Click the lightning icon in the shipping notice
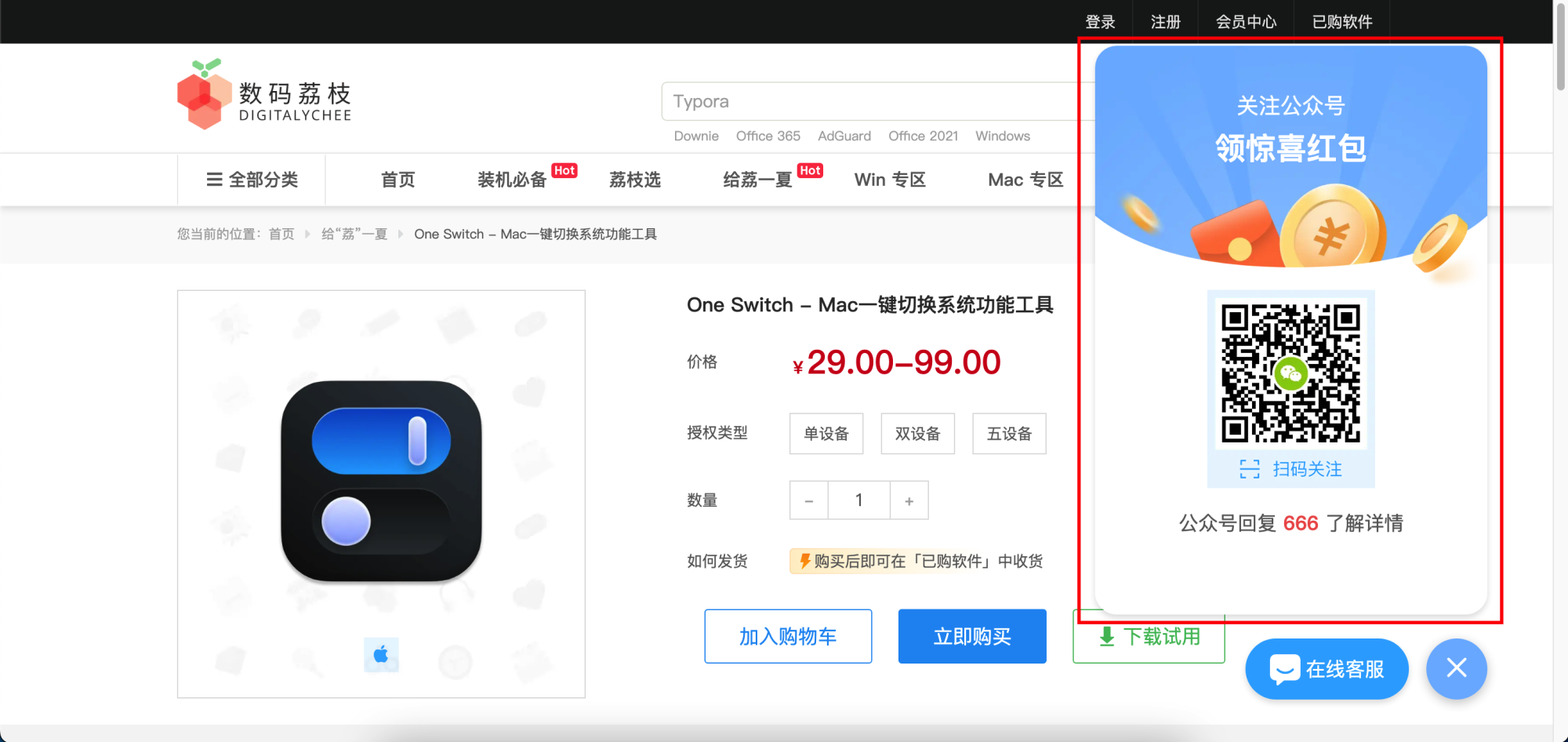1568x742 pixels. 805,560
